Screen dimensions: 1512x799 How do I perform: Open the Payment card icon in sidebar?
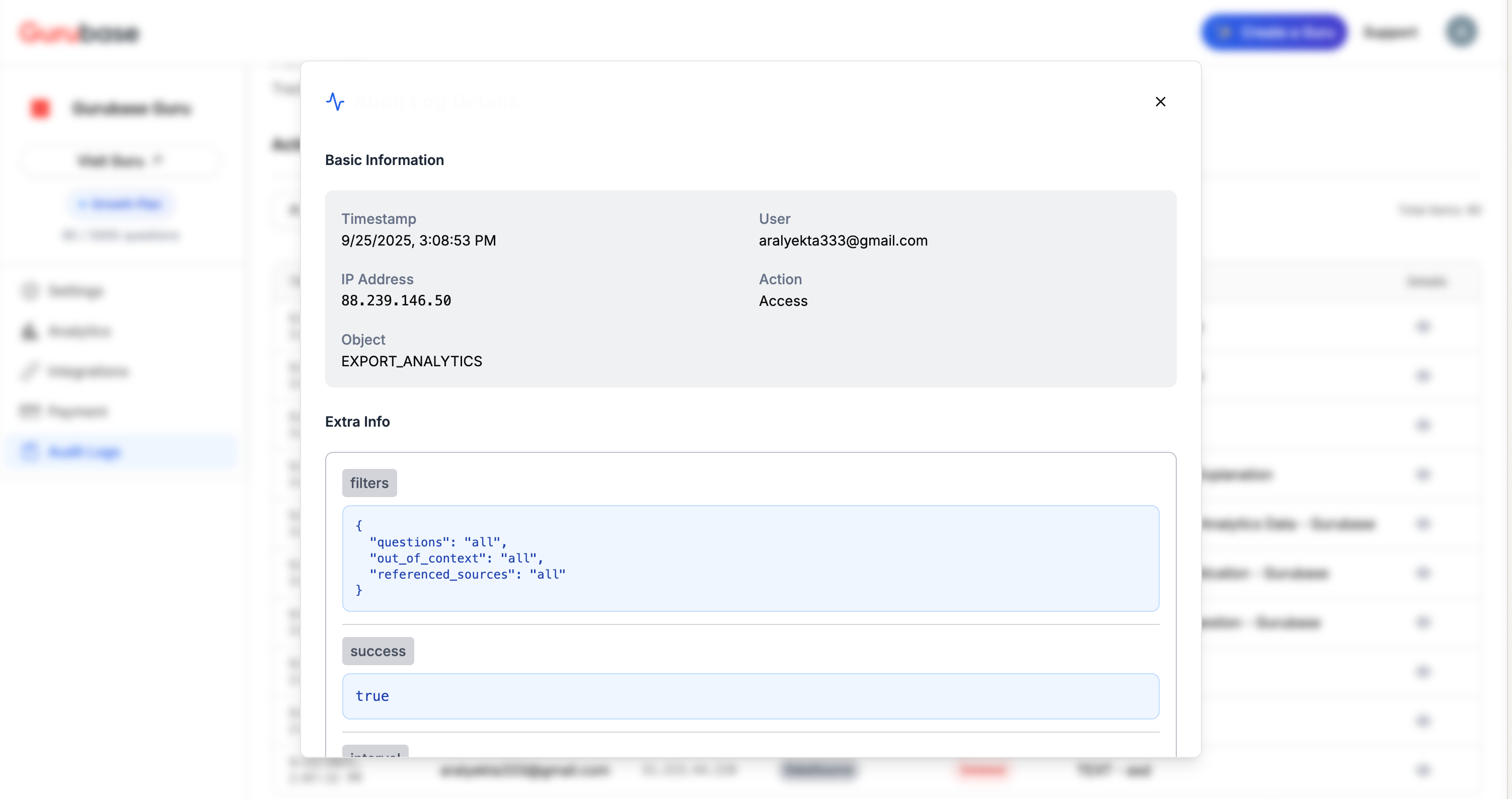[x=29, y=411]
